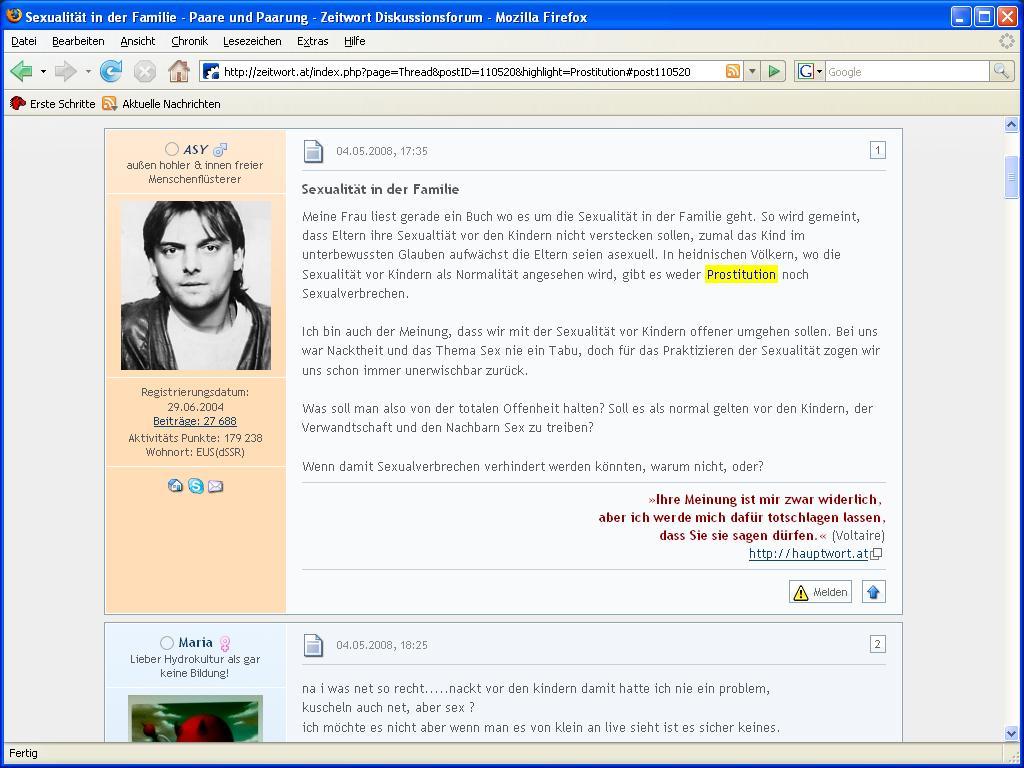1024x768 pixels.
Task: Click the search magnifier button
Action: [1000, 71]
